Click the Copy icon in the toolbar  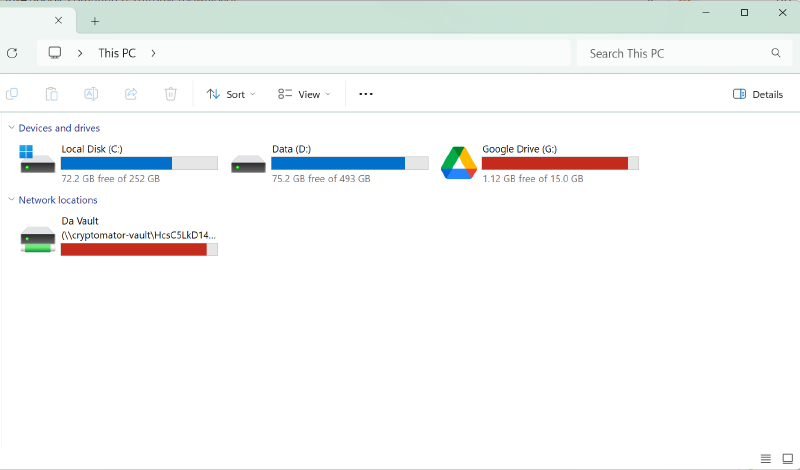[12, 94]
